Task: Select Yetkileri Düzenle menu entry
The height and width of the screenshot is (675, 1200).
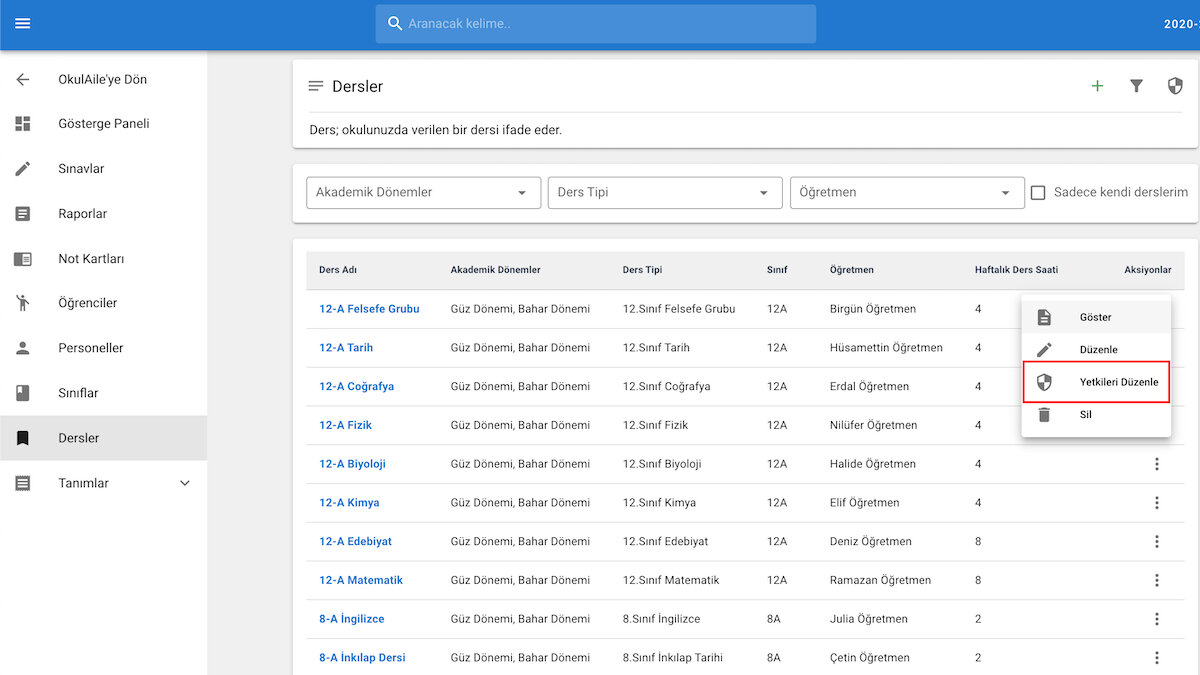Action: [1096, 382]
